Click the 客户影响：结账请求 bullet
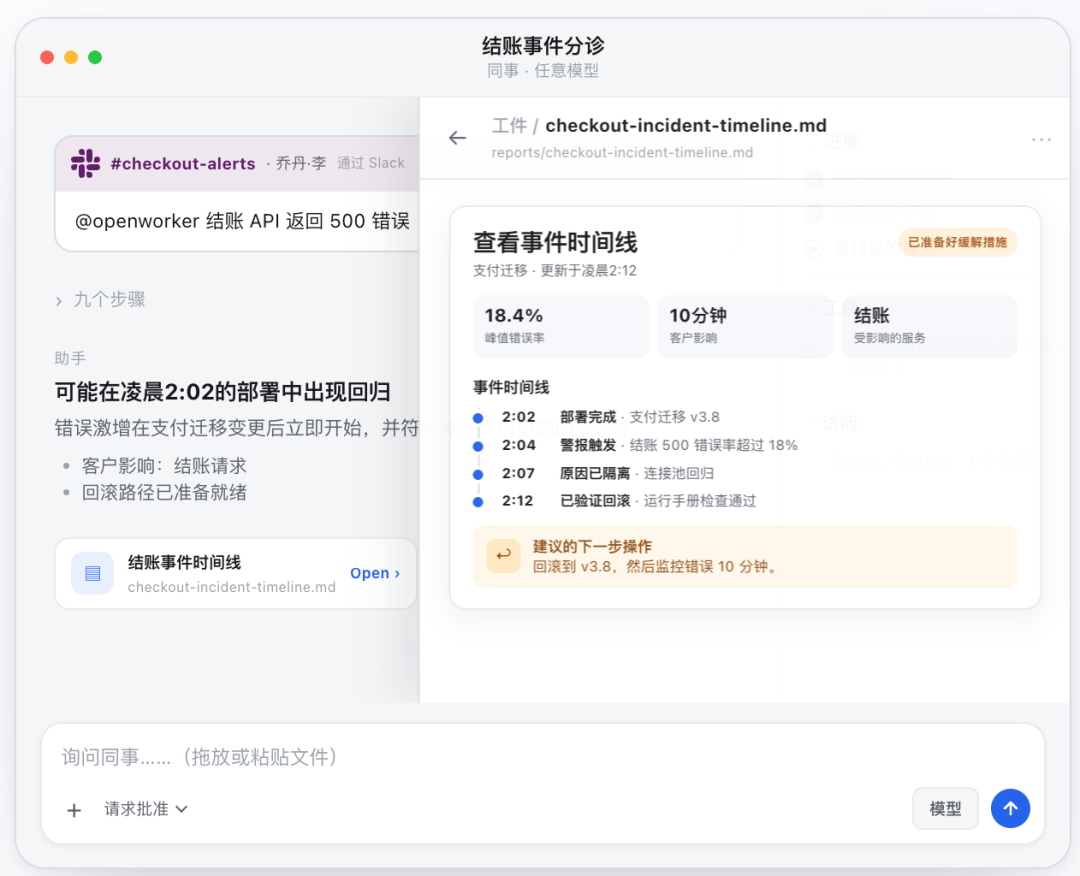The width and height of the screenshot is (1080, 876). [164, 466]
